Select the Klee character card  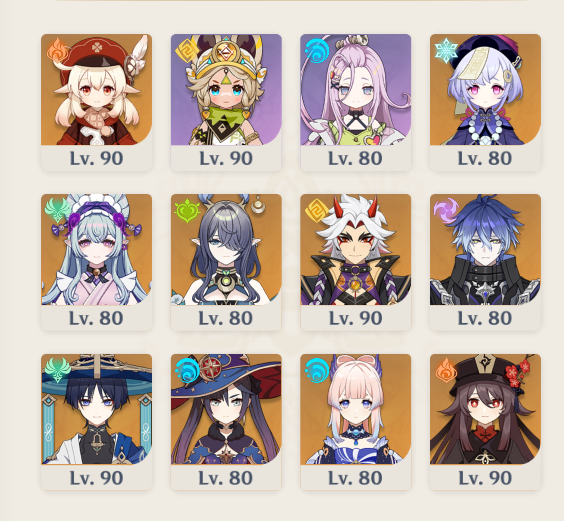click(x=96, y=103)
